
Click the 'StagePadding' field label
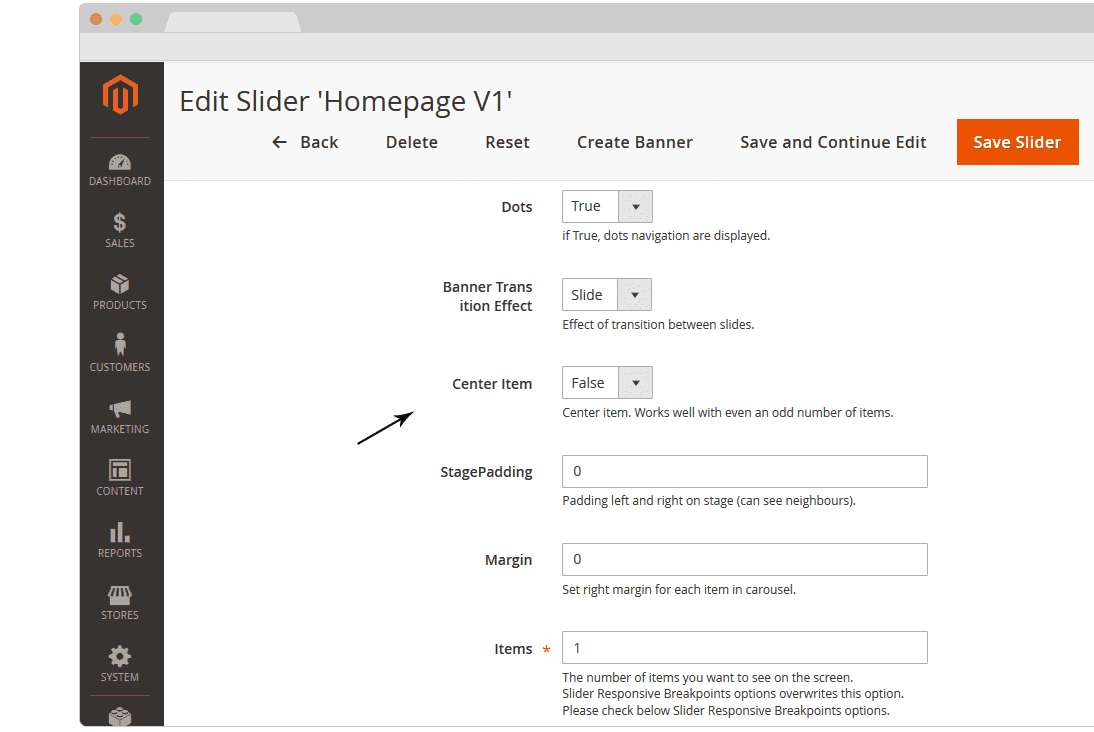tap(486, 472)
